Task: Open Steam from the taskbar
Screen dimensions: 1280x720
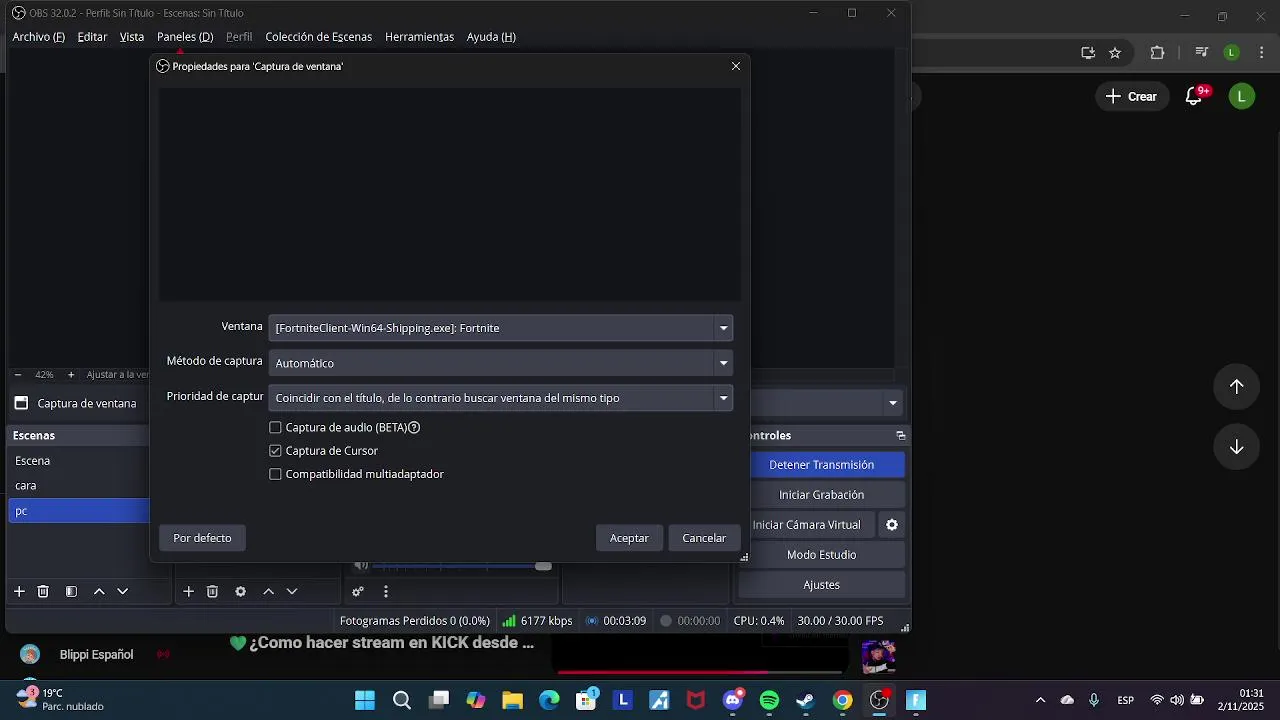Action: tap(805, 700)
